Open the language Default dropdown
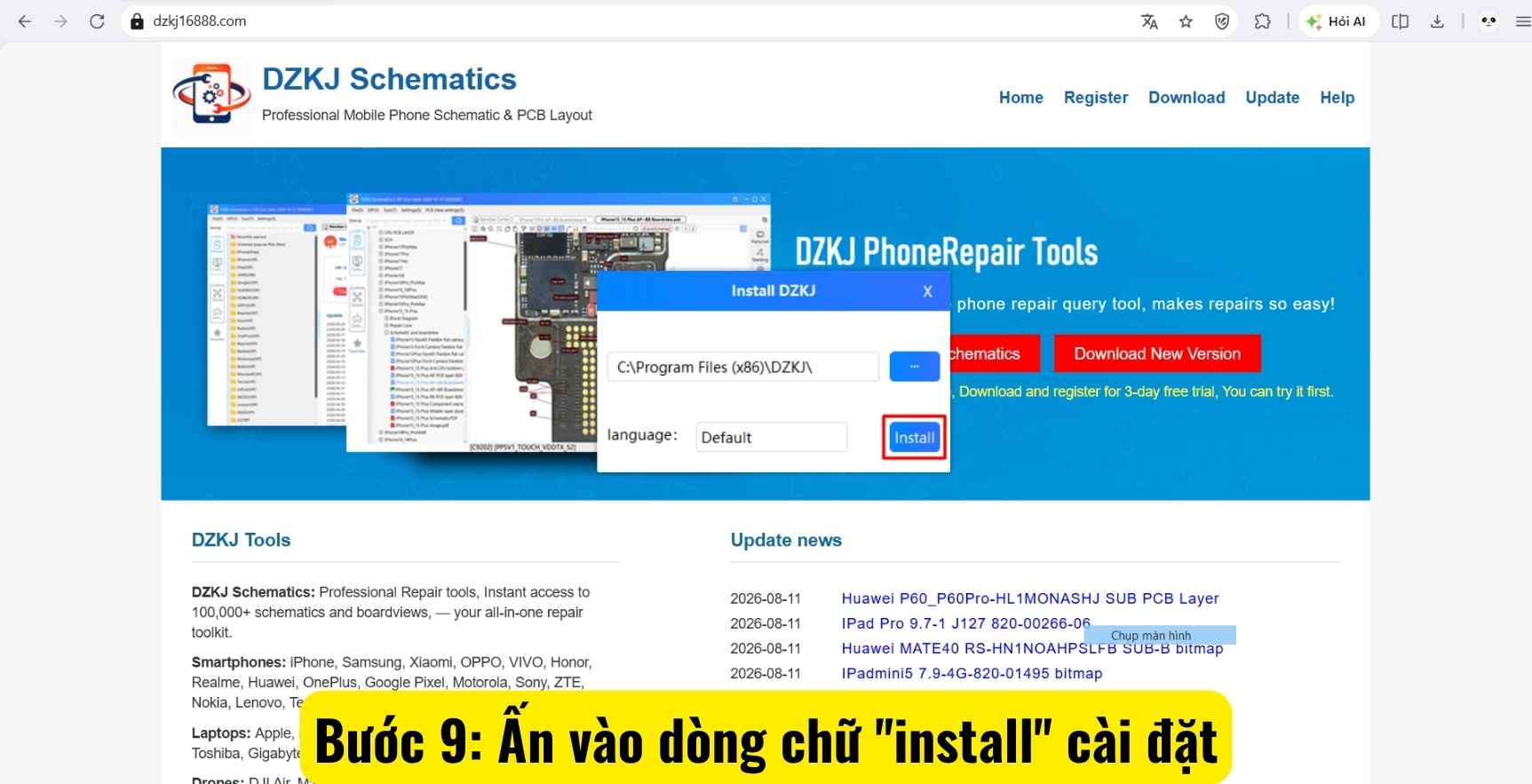 click(x=771, y=437)
